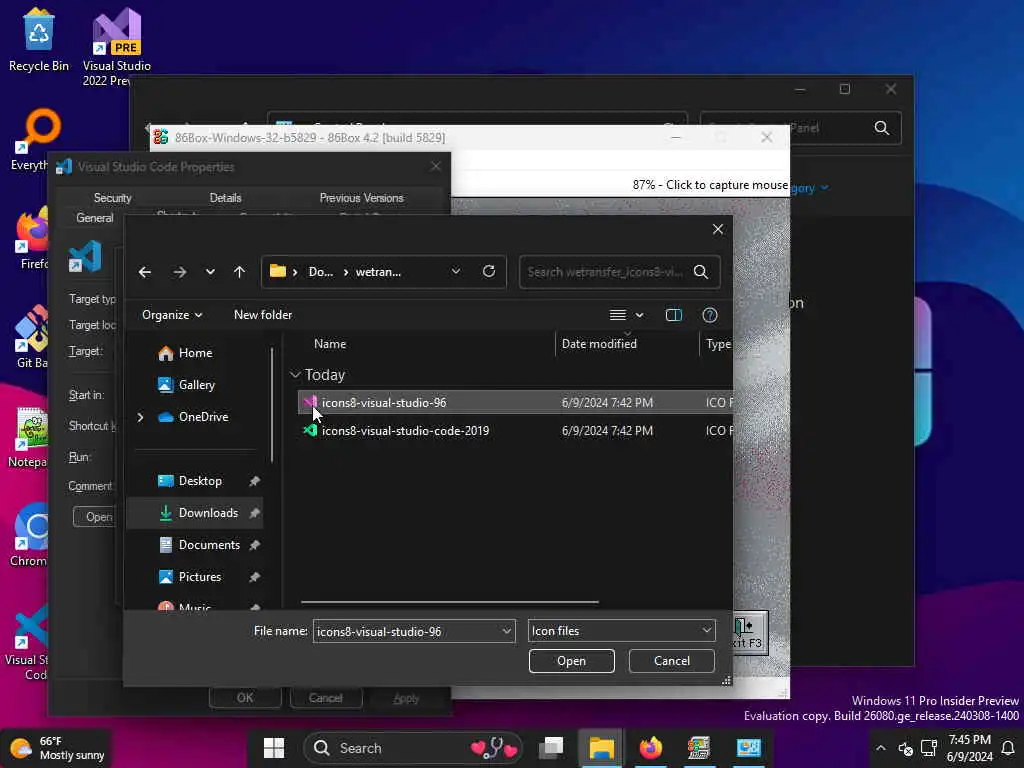Open recent locations chevron in file dialog
Image resolution: width=1024 pixels, height=768 pixels.
pos(210,272)
